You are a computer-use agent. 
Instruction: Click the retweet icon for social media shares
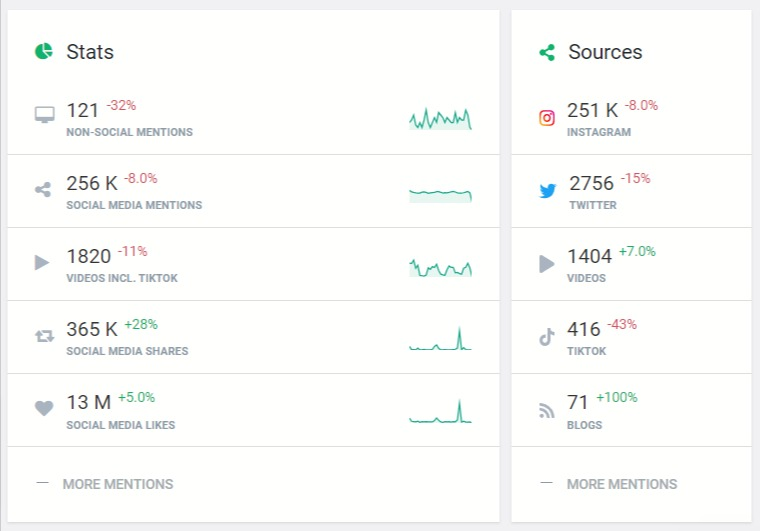45,336
